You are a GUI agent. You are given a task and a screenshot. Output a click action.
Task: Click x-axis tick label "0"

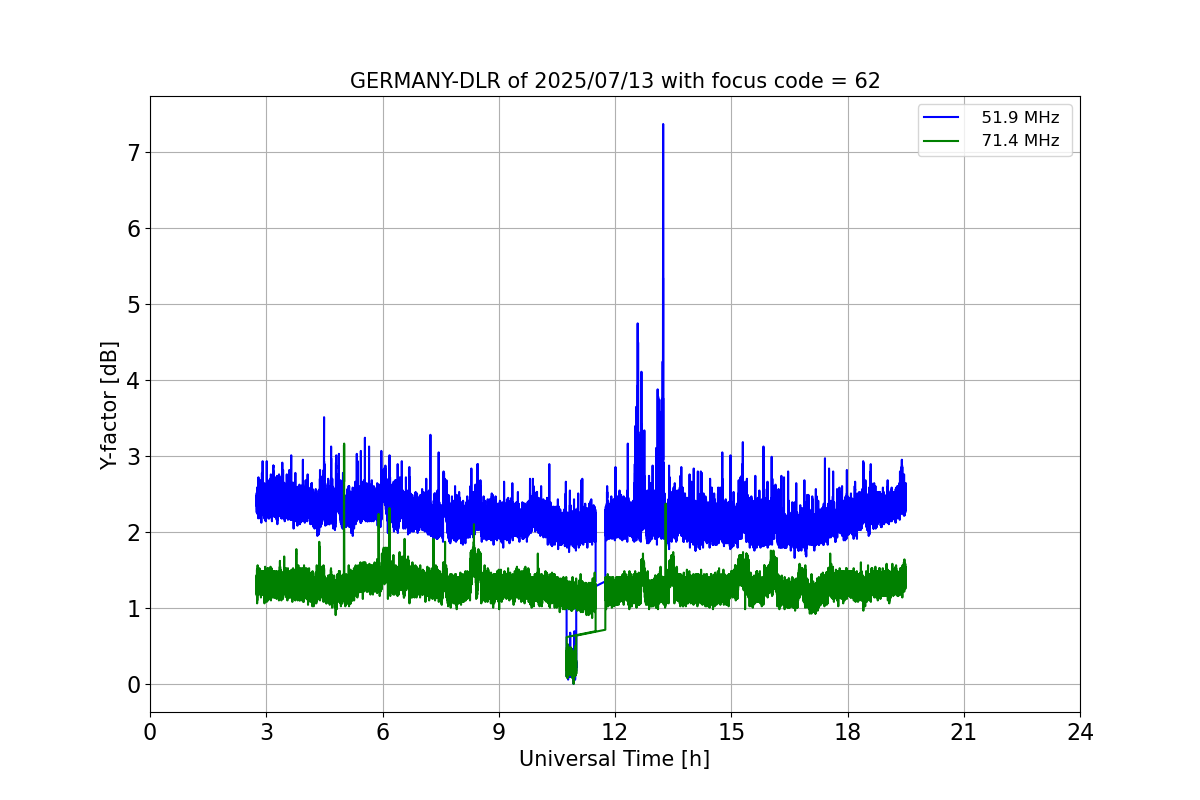pos(150,732)
